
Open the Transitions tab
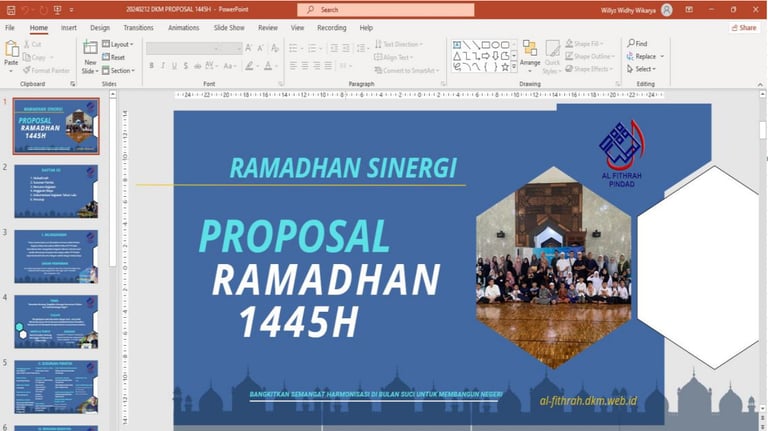(x=138, y=28)
